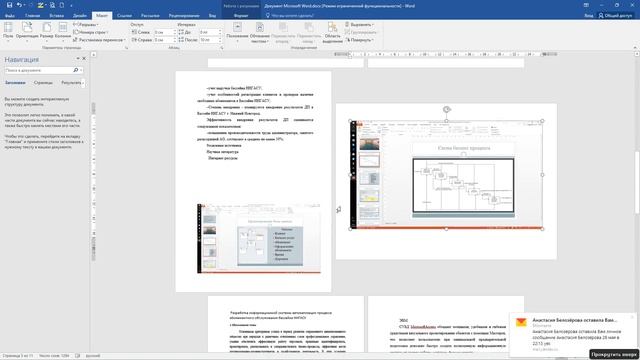Click the Общий доступ (Share) button
This screenshot has height=360, width=640.
click(x=616, y=16)
